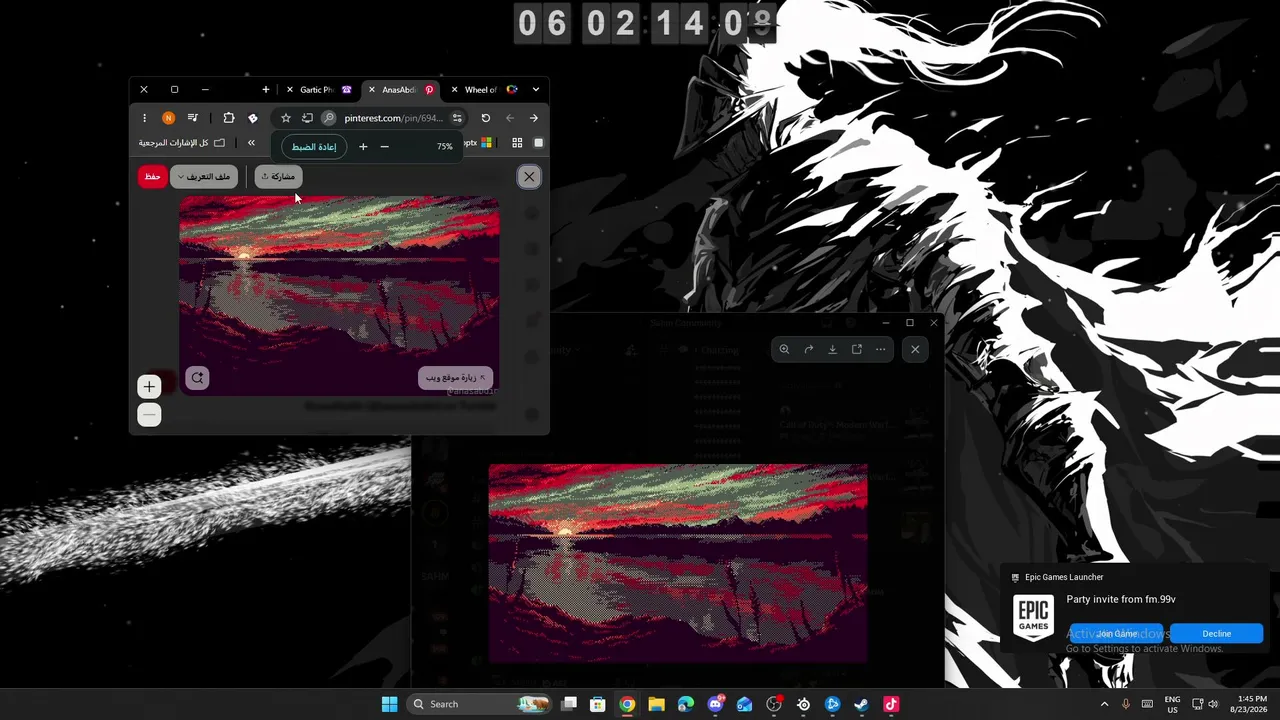
Task: Click Join Game on Epic notification
Action: click(1117, 634)
